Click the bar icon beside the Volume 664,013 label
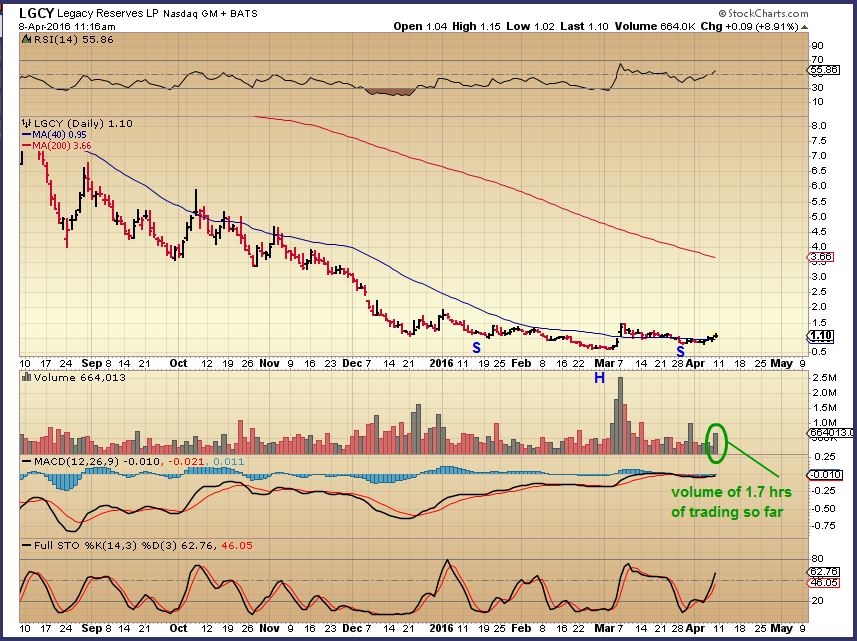This screenshot has width=857, height=641. click(26, 377)
